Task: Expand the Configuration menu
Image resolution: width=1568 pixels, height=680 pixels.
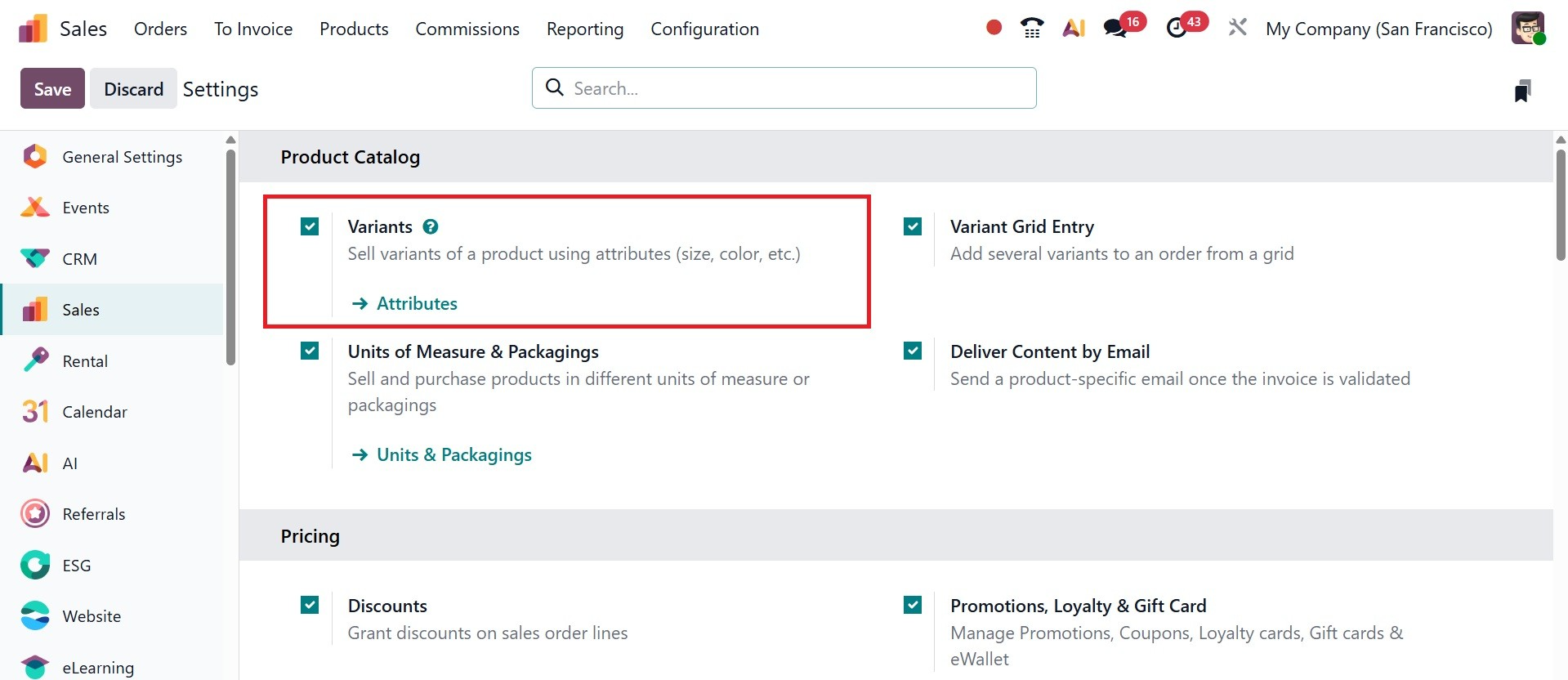Action: (704, 29)
